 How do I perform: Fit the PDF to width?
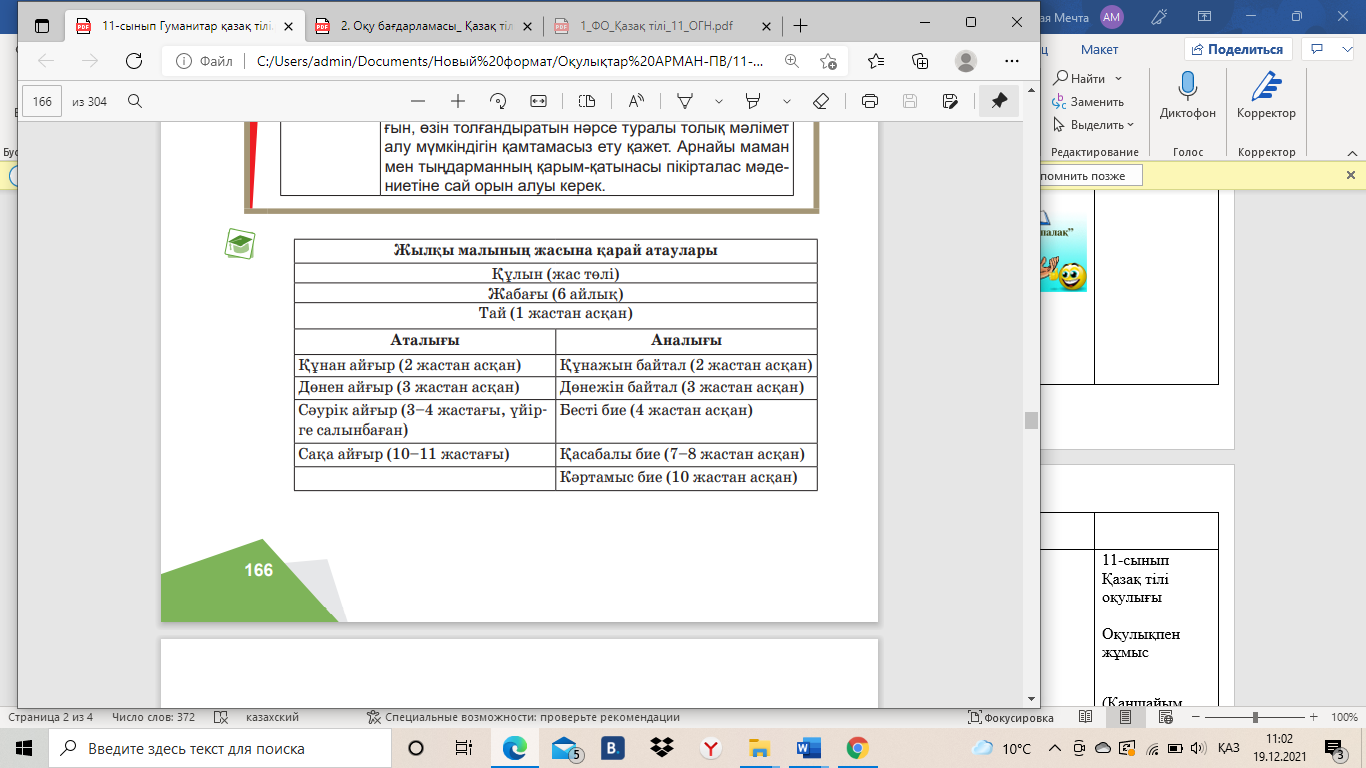coord(538,101)
